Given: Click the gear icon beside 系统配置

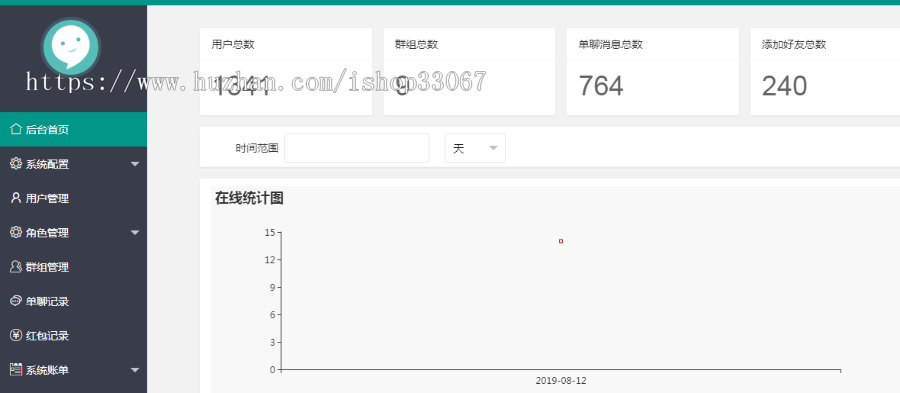Looking at the screenshot, I should [x=16, y=164].
